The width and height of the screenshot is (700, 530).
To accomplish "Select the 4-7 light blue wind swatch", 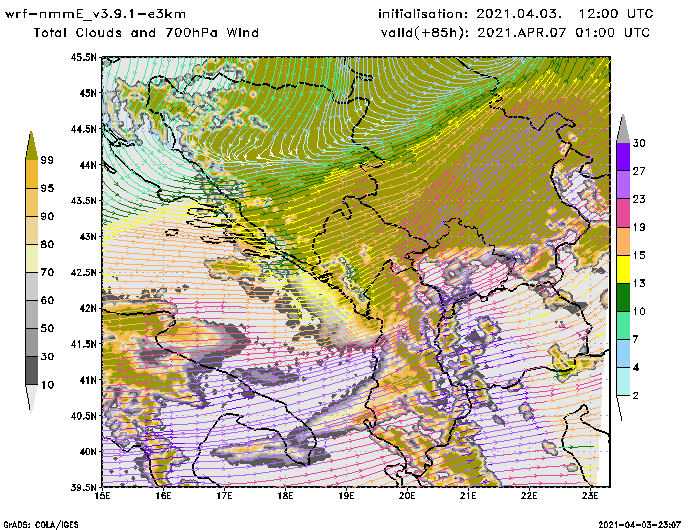I will pos(623,354).
